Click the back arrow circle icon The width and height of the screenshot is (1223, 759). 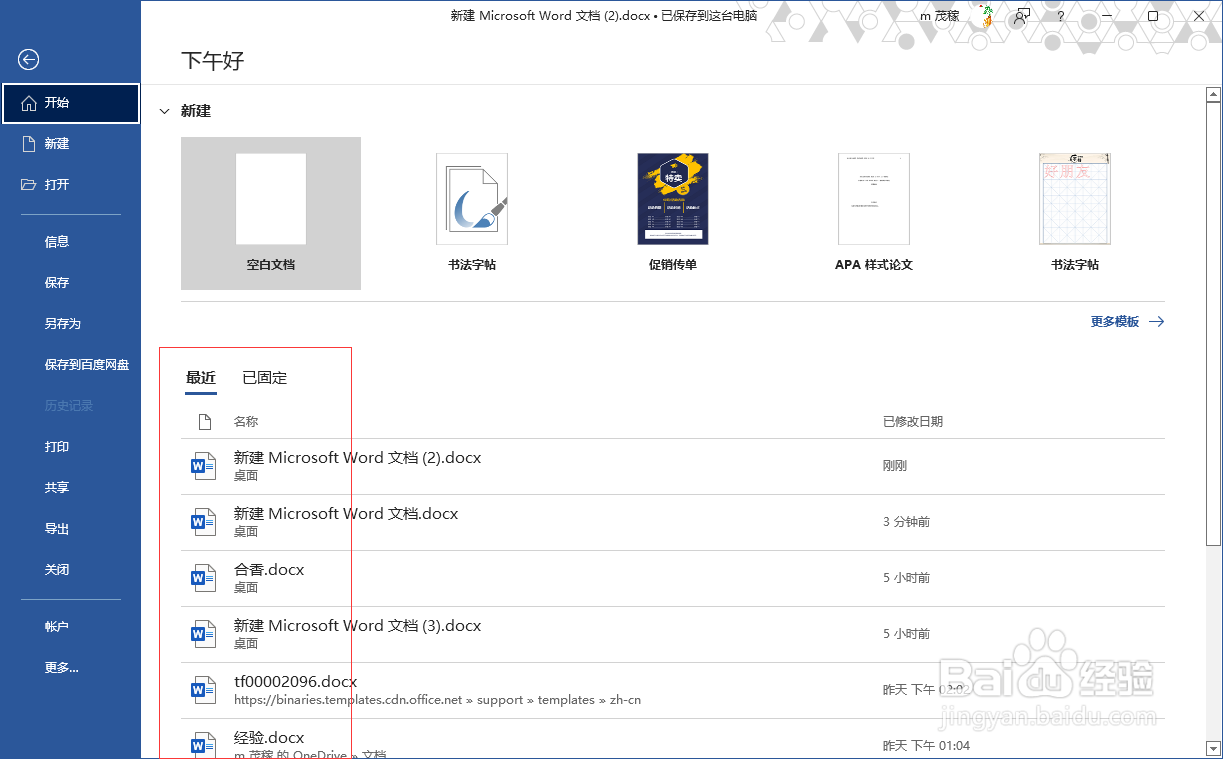click(x=28, y=60)
